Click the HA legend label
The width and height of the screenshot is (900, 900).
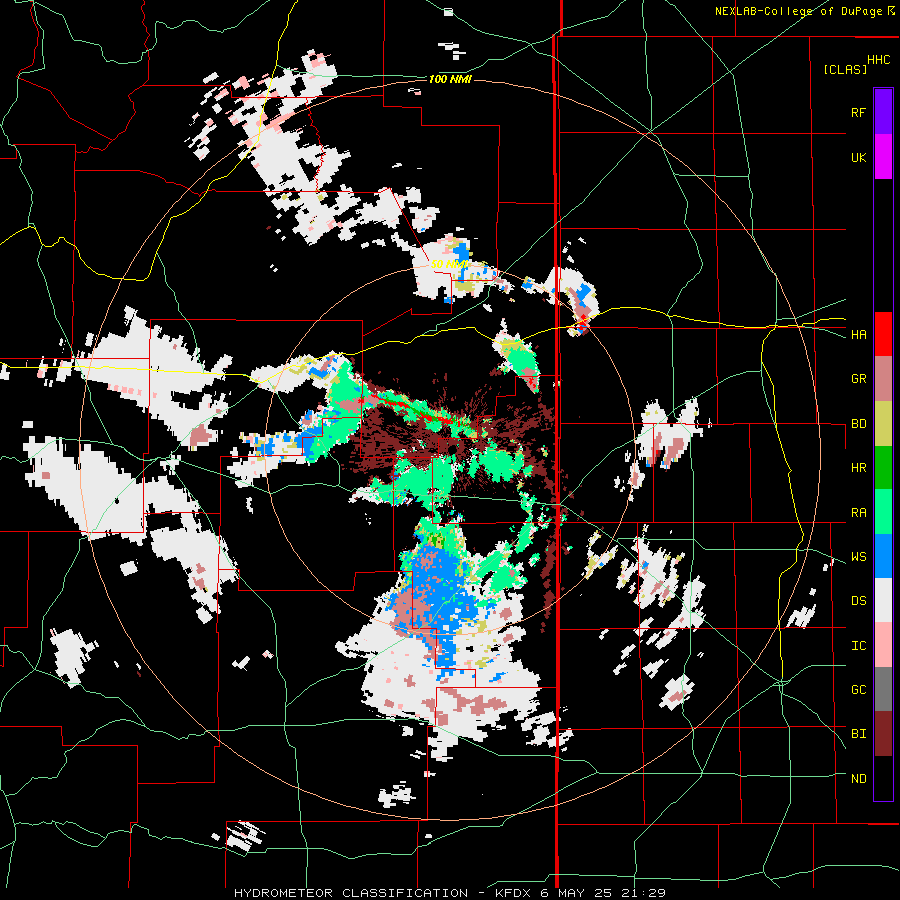pyautogui.click(x=858, y=335)
